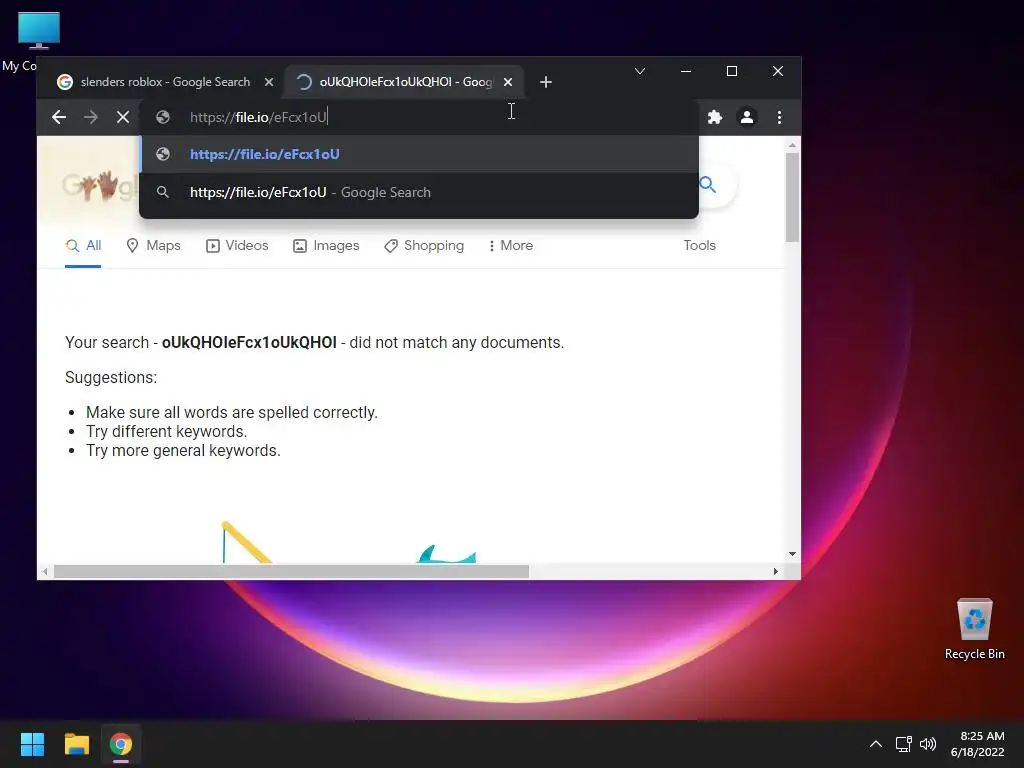Click the blue Google search magnifier button
This screenshot has width=1024, height=768.
click(708, 185)
